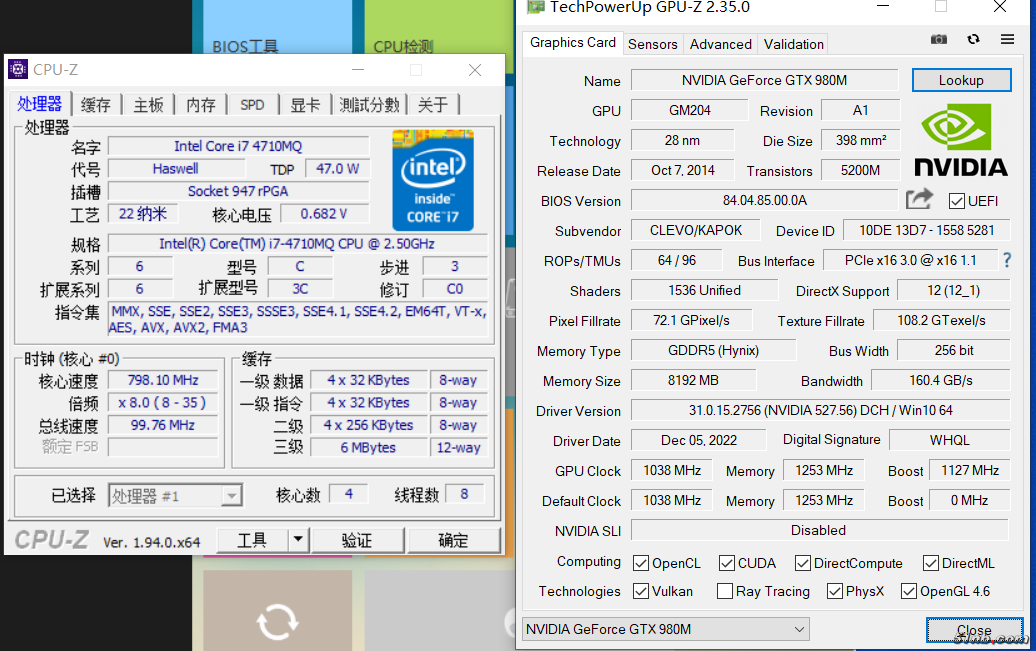Refresh GPU-Z readings using the refresh icon
The width and height of the screenshot is (1036, 651).
(971, 39)
